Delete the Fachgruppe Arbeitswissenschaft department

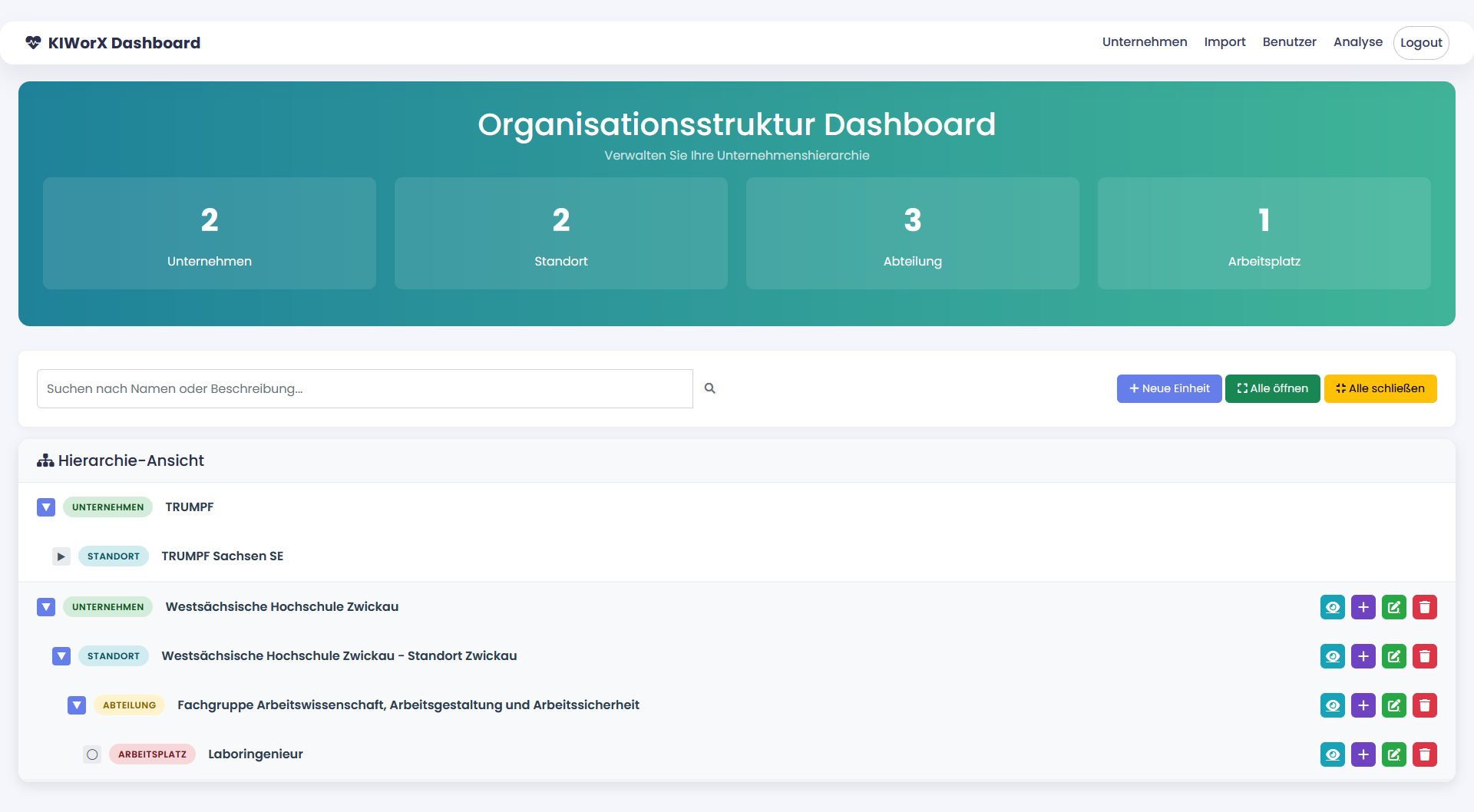pyautogui.click(x=1424, y=705)
